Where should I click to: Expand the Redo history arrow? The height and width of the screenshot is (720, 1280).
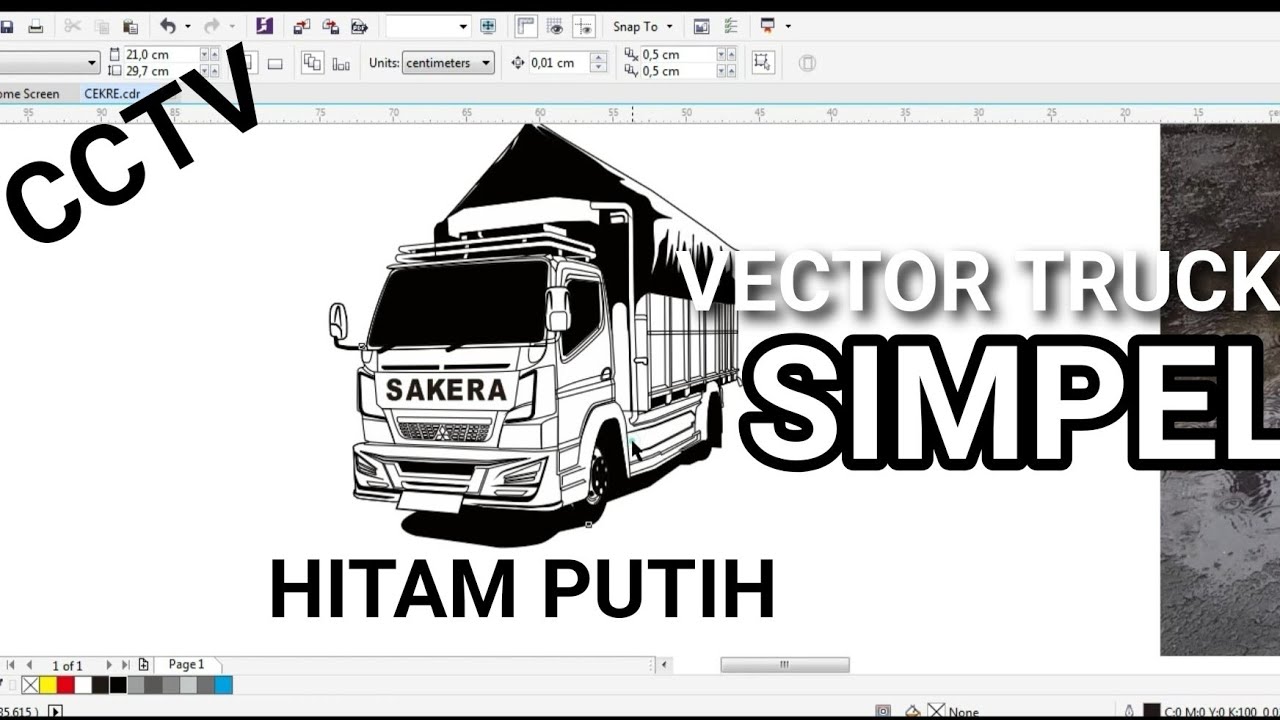pyautogui.click(x=232, y=27)
